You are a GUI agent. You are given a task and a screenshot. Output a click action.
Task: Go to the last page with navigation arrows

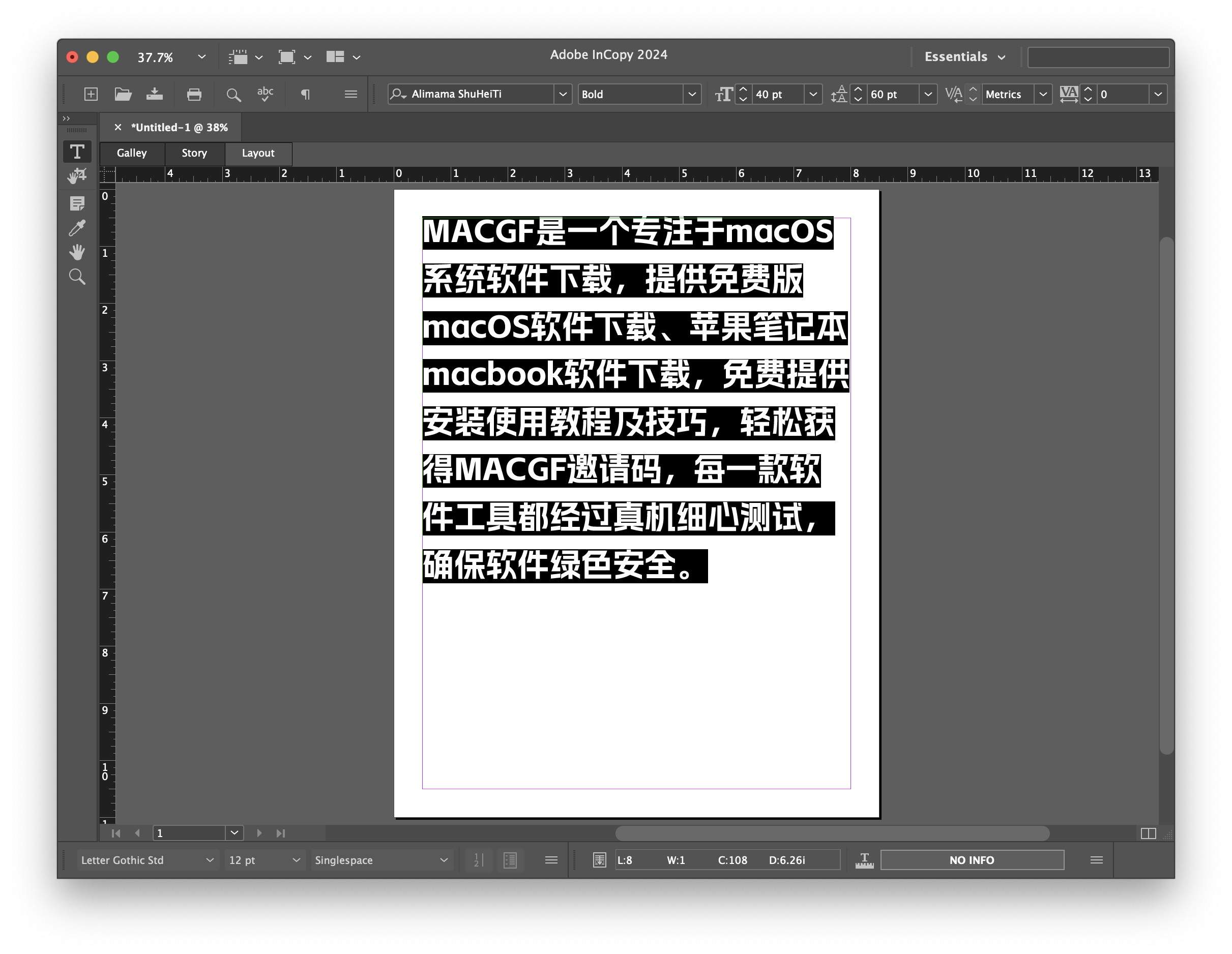click(x=280, y=833)
